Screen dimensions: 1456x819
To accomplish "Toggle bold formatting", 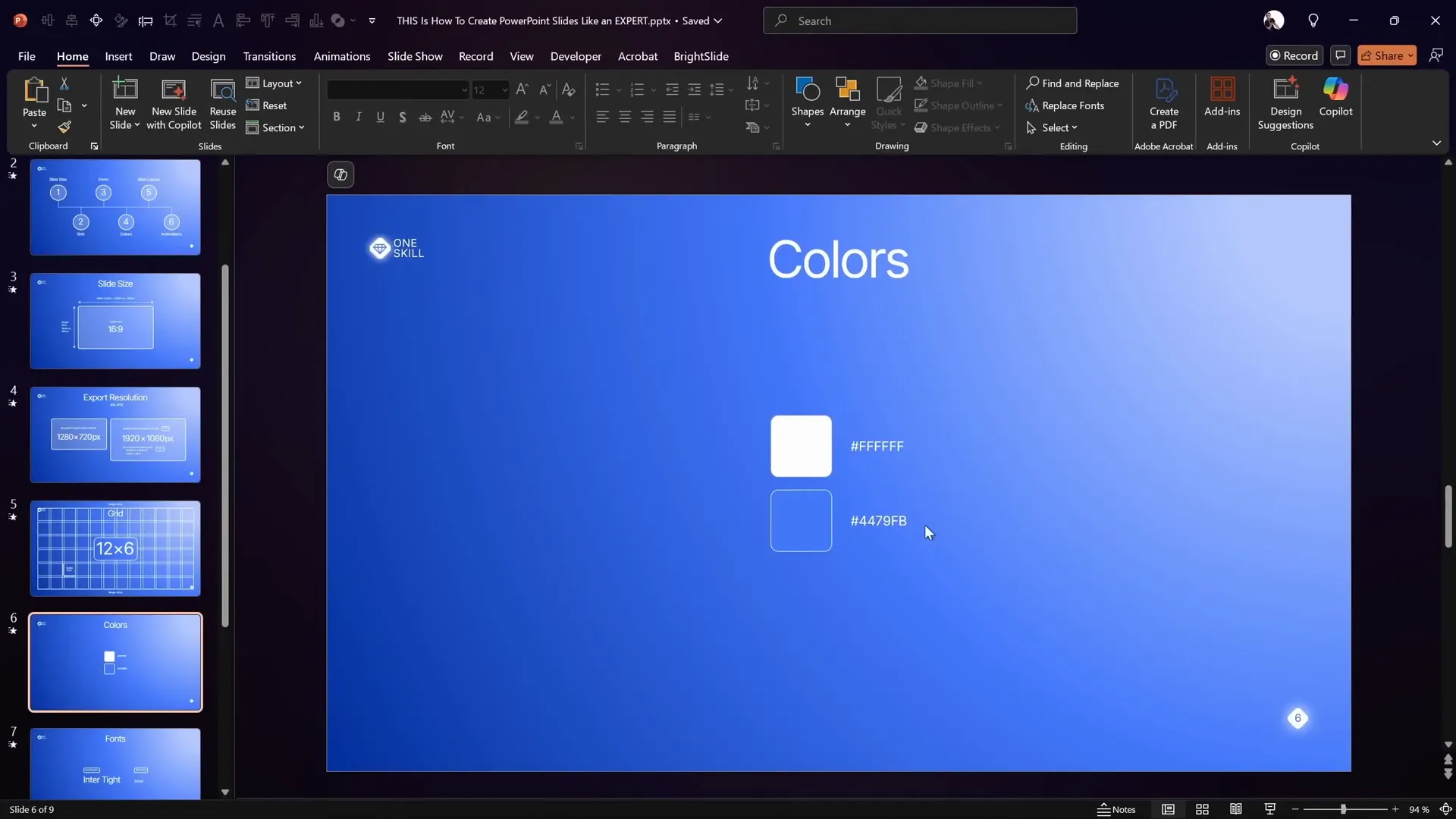I will pyautogui.click(x=337, y=117).
